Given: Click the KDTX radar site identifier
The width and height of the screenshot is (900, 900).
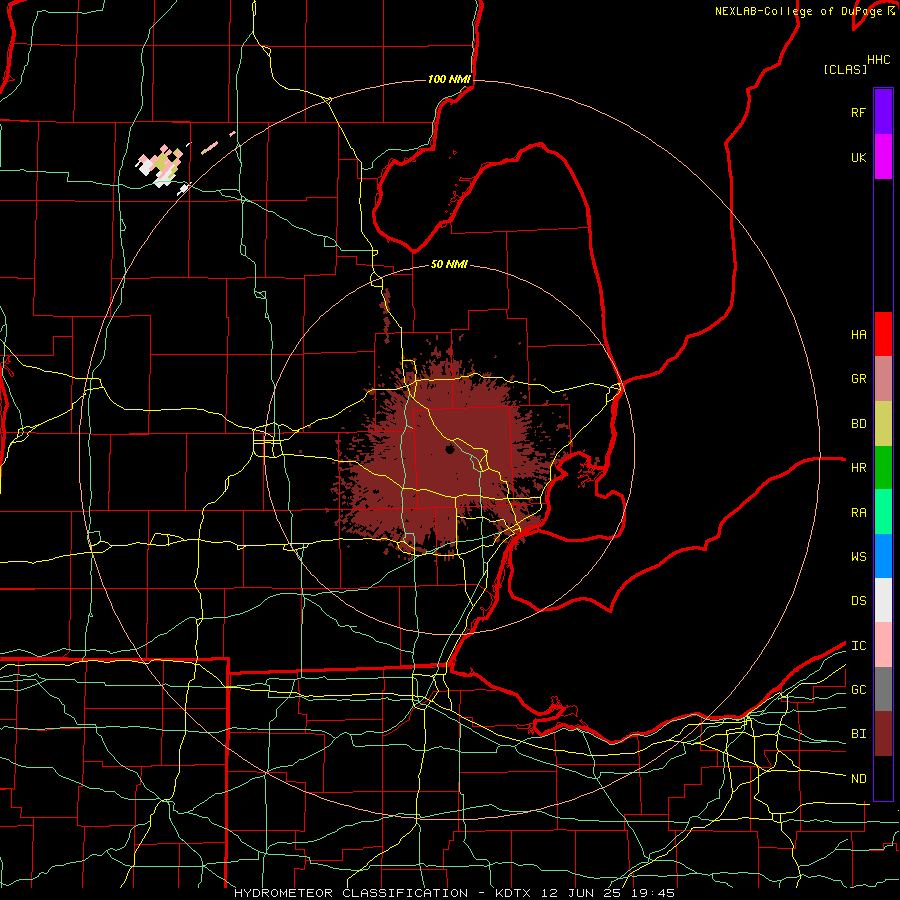Looking at the screenshot, I should coord(515,893).
